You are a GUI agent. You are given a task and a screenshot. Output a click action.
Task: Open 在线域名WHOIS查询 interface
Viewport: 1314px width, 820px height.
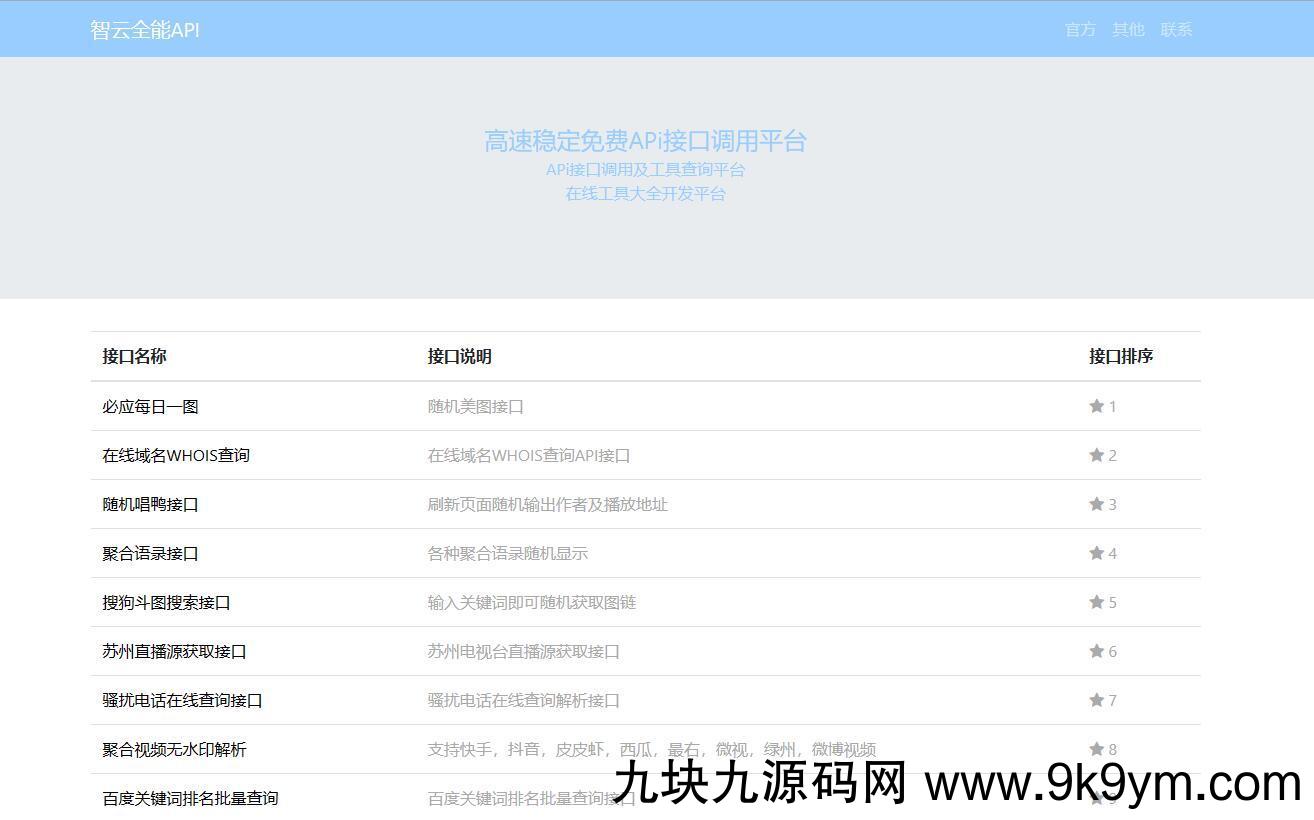176,456
